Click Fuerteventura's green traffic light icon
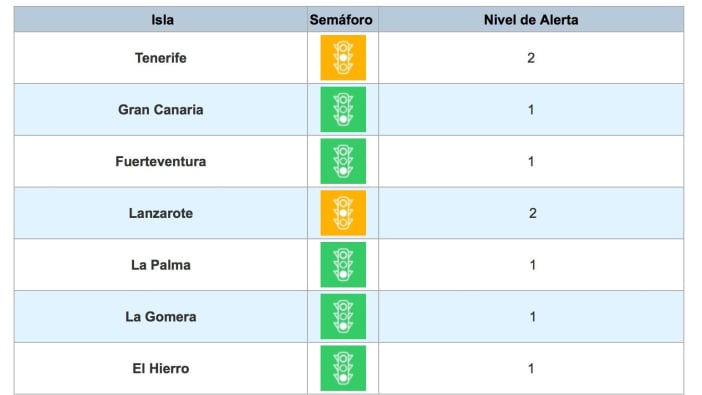The height and width of the screenshot is (395, 702). 343,161
